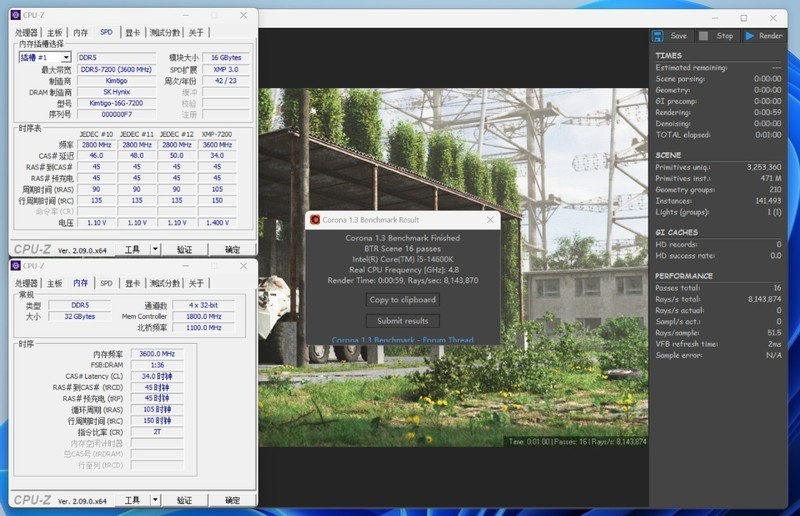
Task: Open the memory slot #1 selection dropdown
Action: click(66, 58)
